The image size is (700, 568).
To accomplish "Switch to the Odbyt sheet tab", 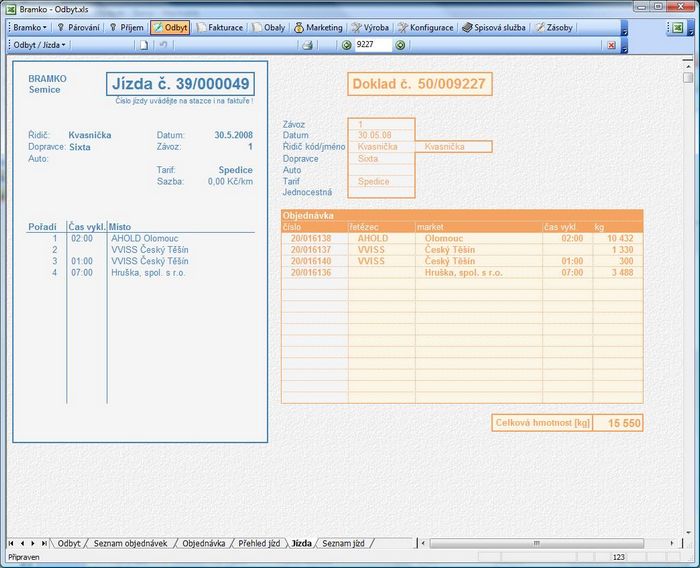I will [x=69, y=543].
